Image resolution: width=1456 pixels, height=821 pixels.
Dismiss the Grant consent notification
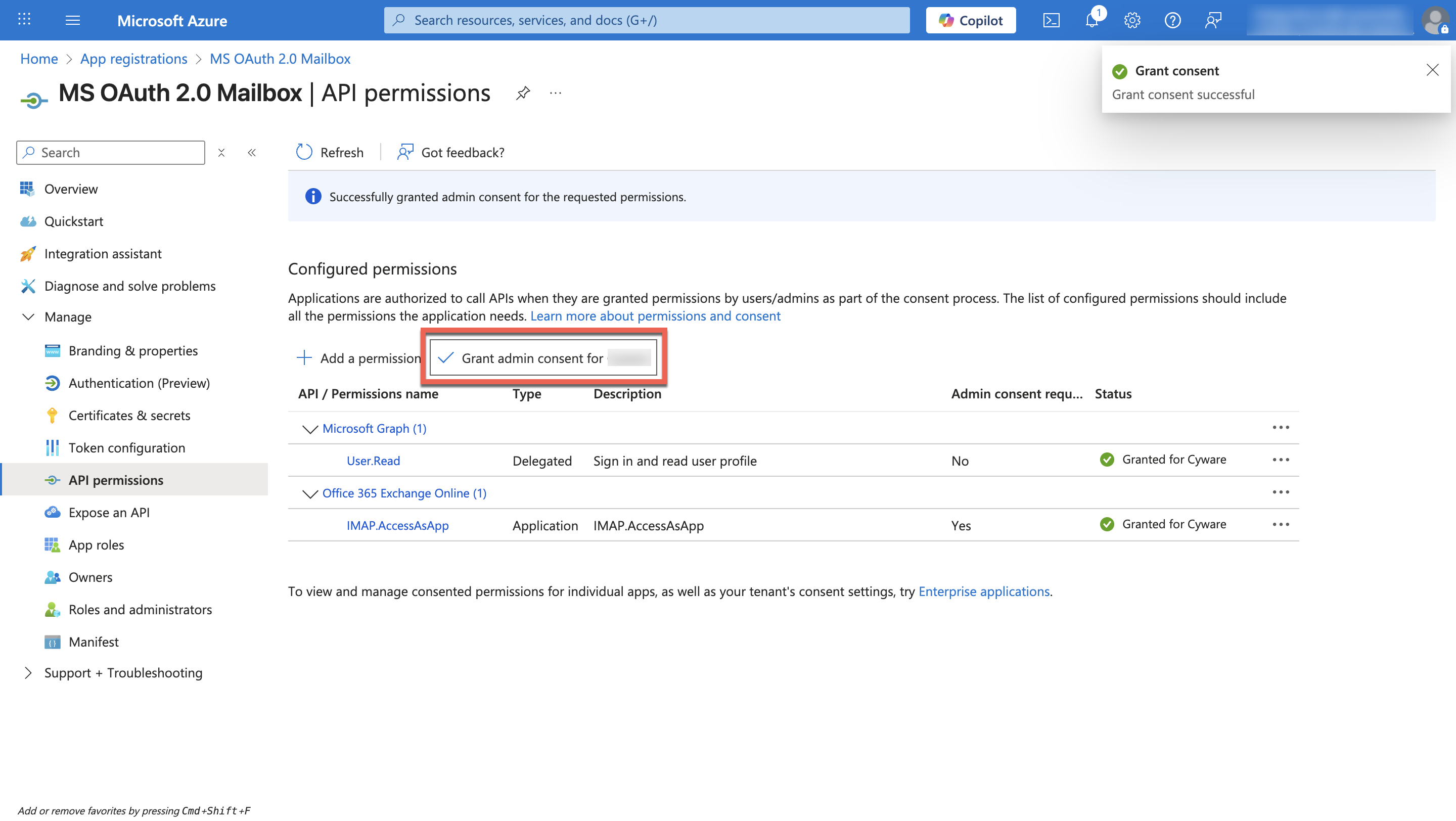(x=1432, y=70)
